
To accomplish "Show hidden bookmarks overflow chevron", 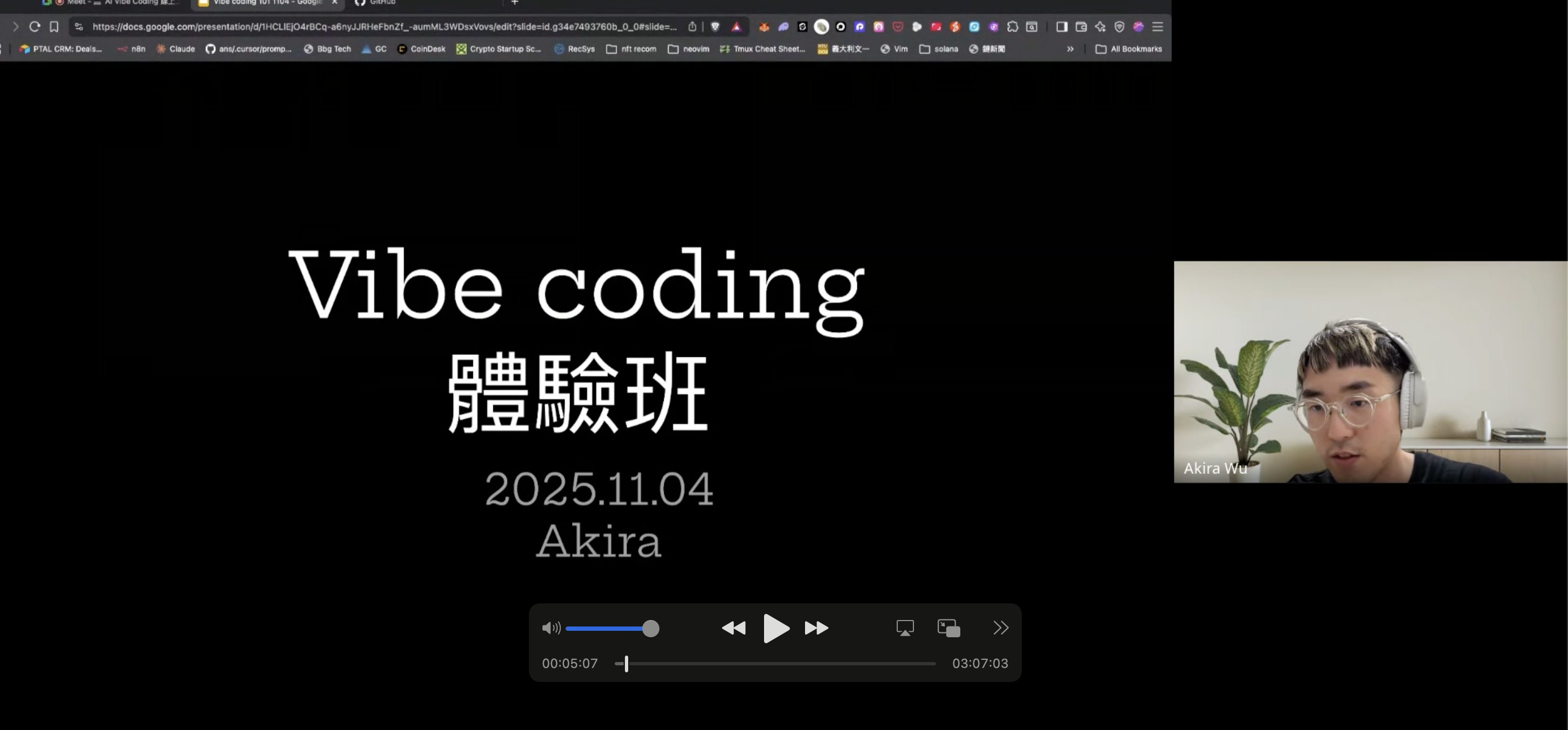I will (x=1070, y=49).
